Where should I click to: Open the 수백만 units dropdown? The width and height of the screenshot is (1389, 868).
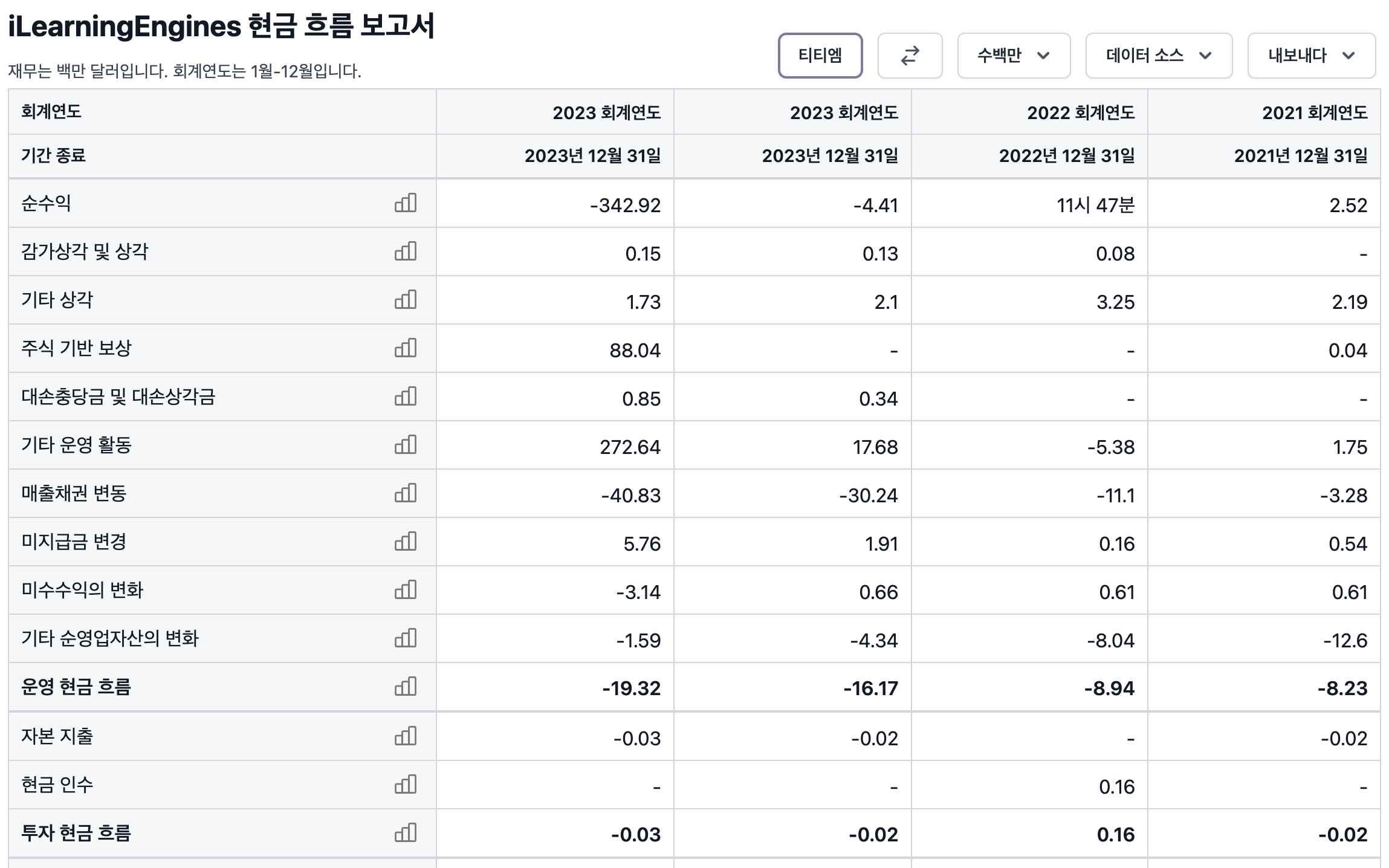tap(1014, 56)
